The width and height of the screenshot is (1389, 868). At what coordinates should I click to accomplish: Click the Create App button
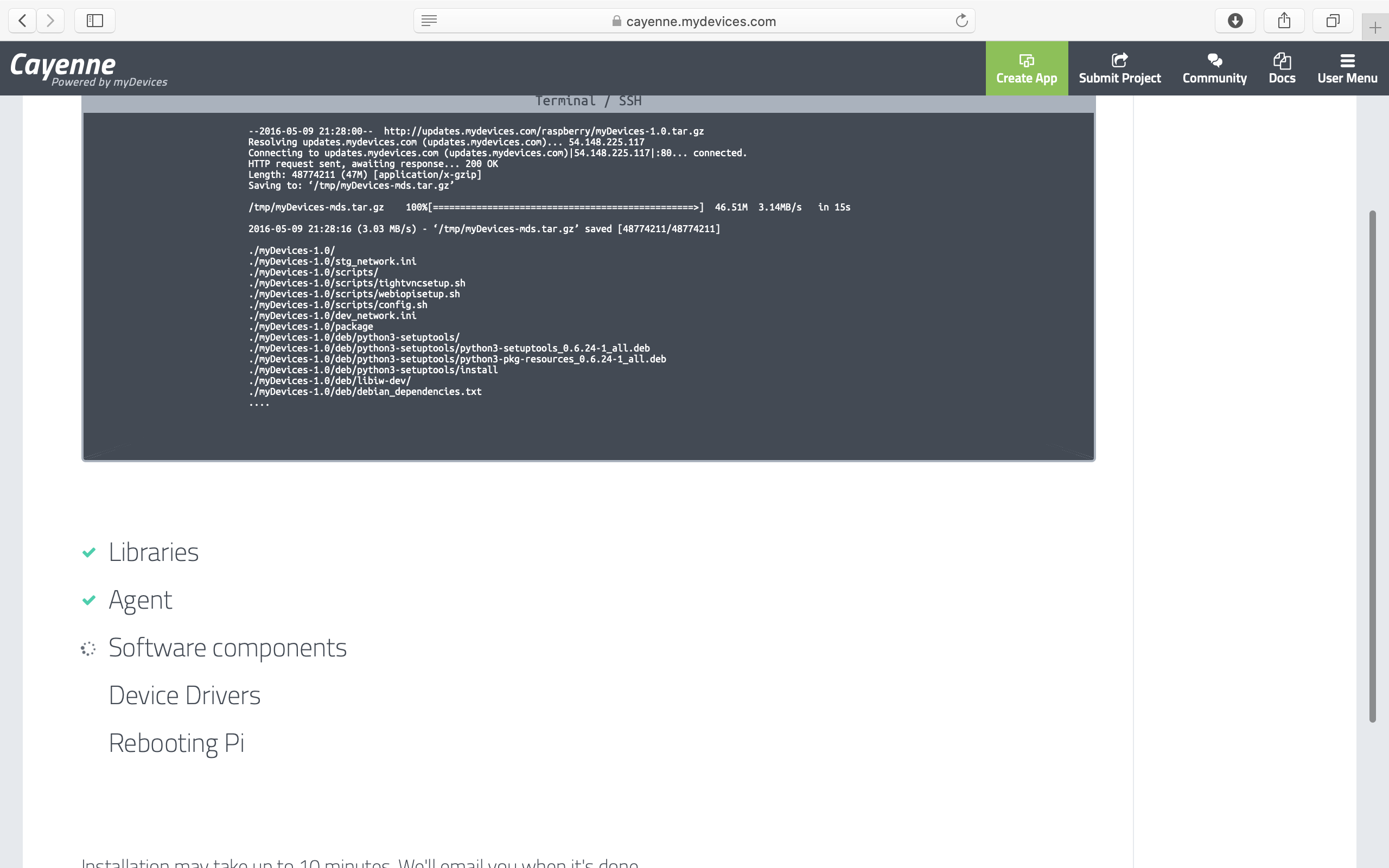[x=1026, y=68]
